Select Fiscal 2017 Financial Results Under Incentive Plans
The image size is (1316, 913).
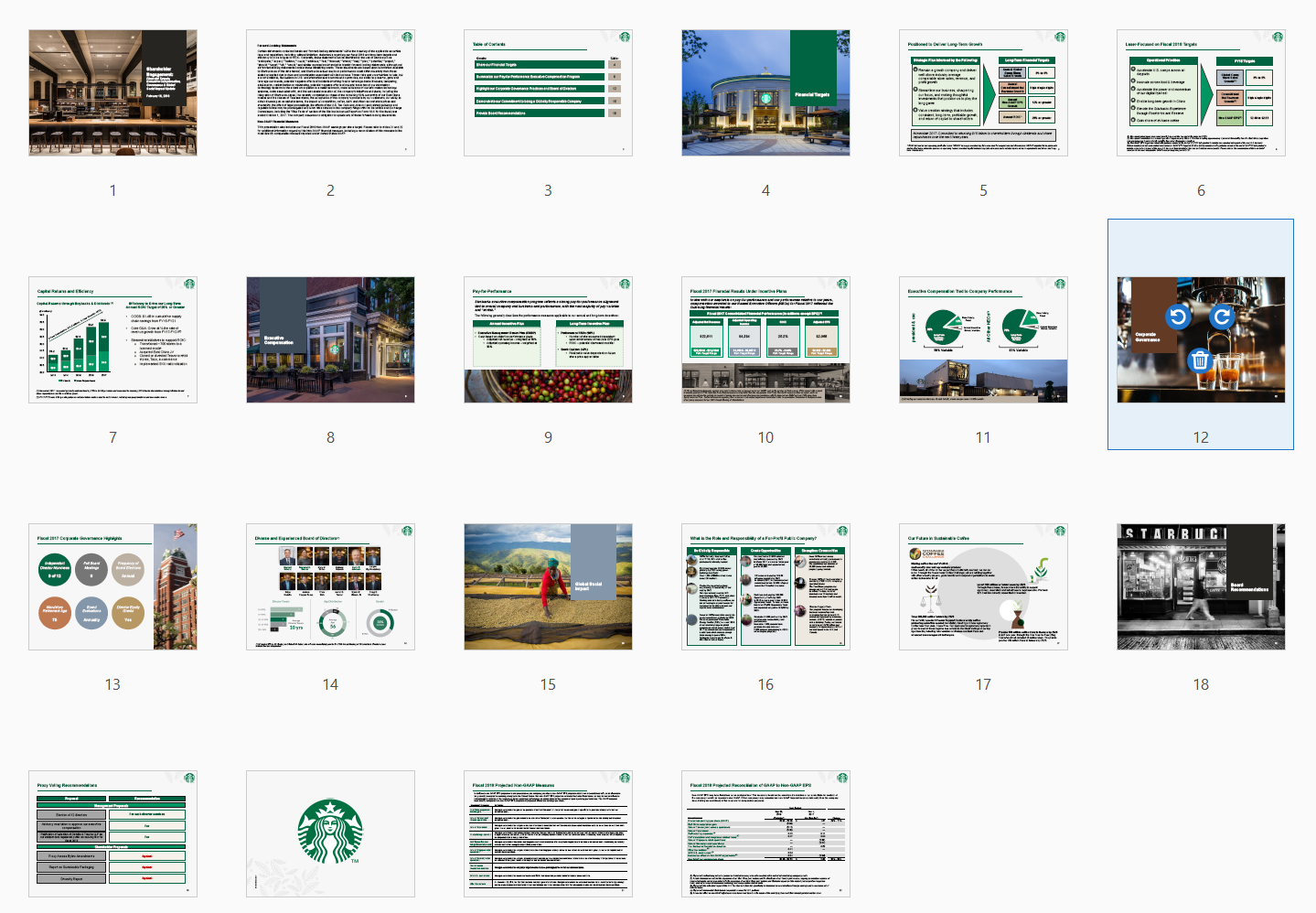coord(765,339)
